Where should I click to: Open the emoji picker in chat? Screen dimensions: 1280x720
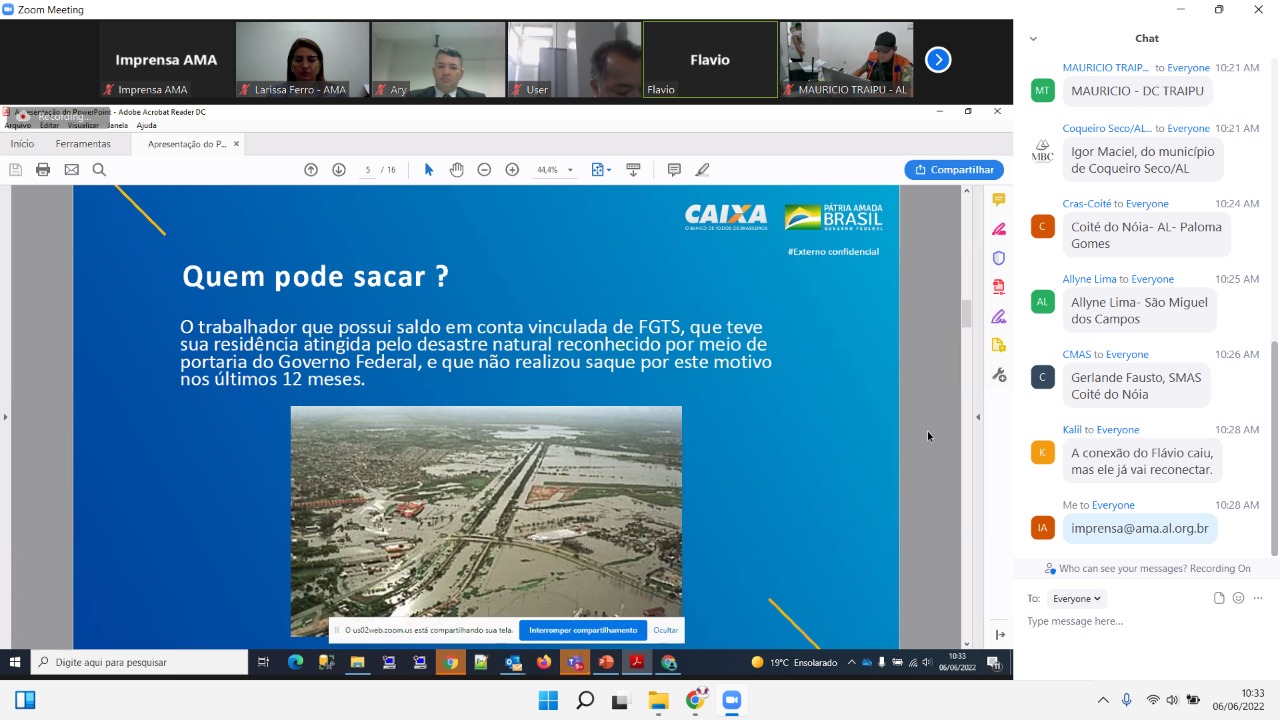click(1238, 598)
